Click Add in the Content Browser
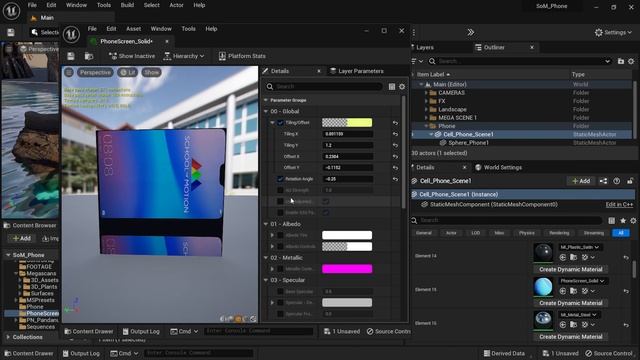The image size is (640, 360). tap(22, 238)
